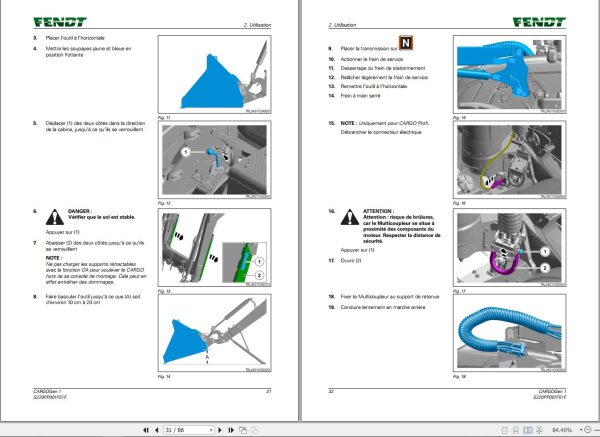Jump to last page button
The height and width of the screenshot is (437, 600).
231,430
